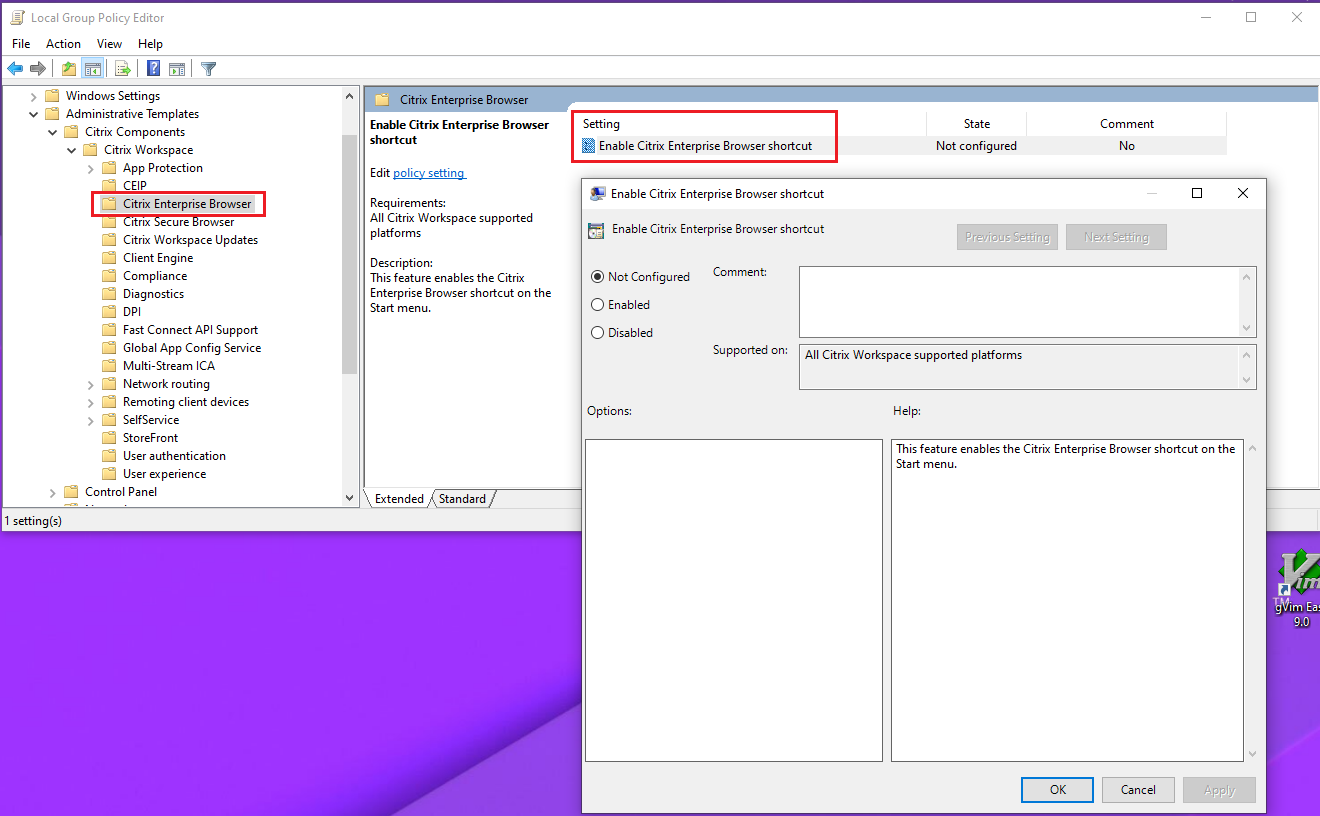1320x816 pixels.
Task: Toggle the action pane using its toolbar icon
Action: point(177,68)
